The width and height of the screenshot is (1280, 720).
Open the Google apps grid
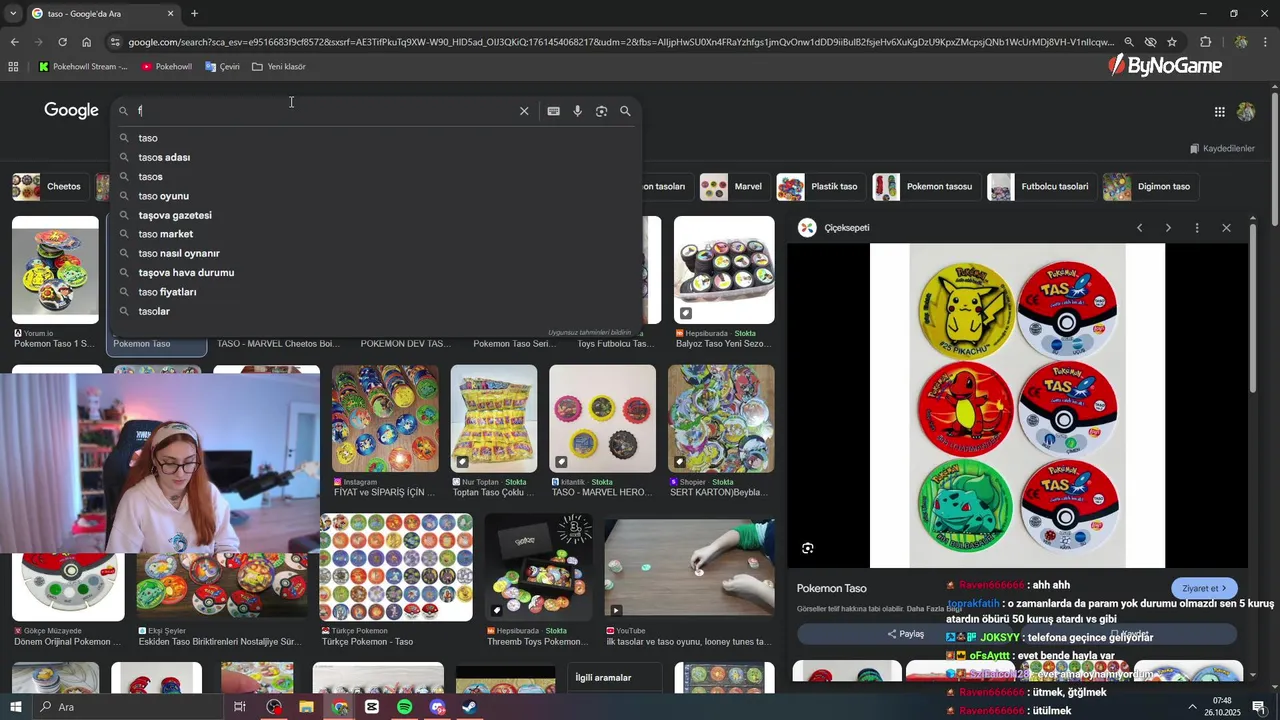point(1219,112)
